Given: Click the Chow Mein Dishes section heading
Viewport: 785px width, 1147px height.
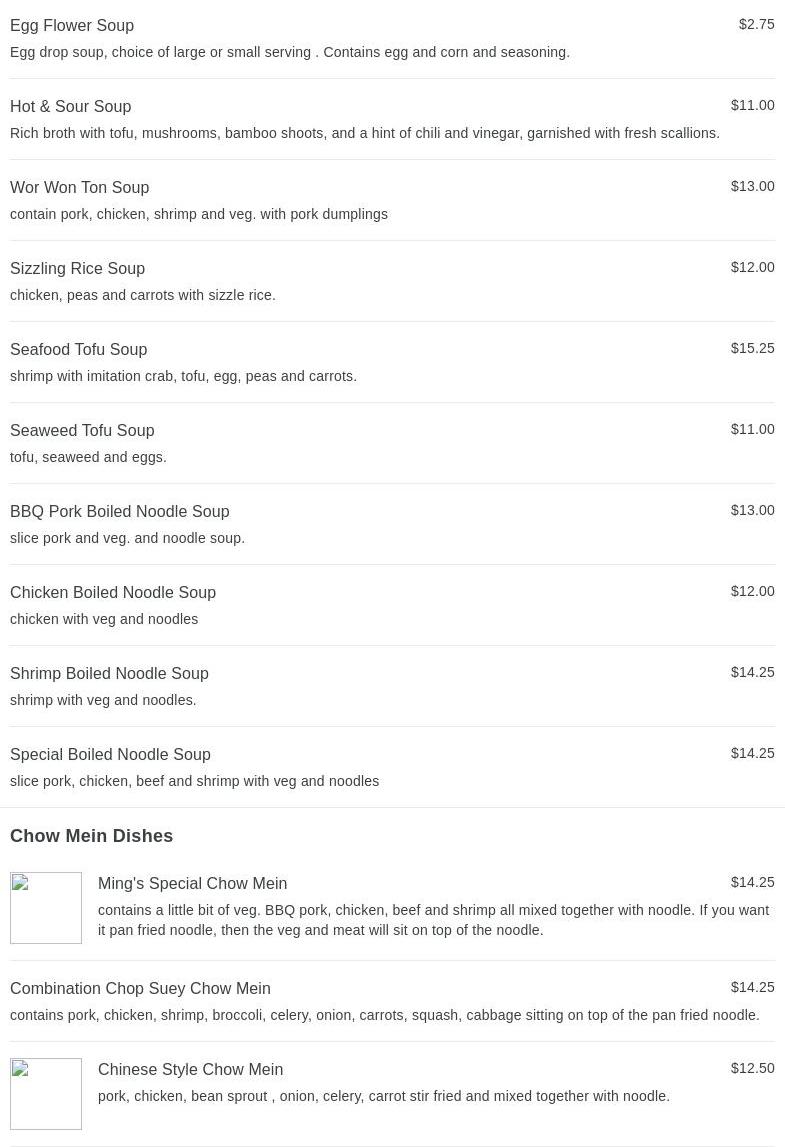Looking at the screenshot, I should [x=91, y=836].
